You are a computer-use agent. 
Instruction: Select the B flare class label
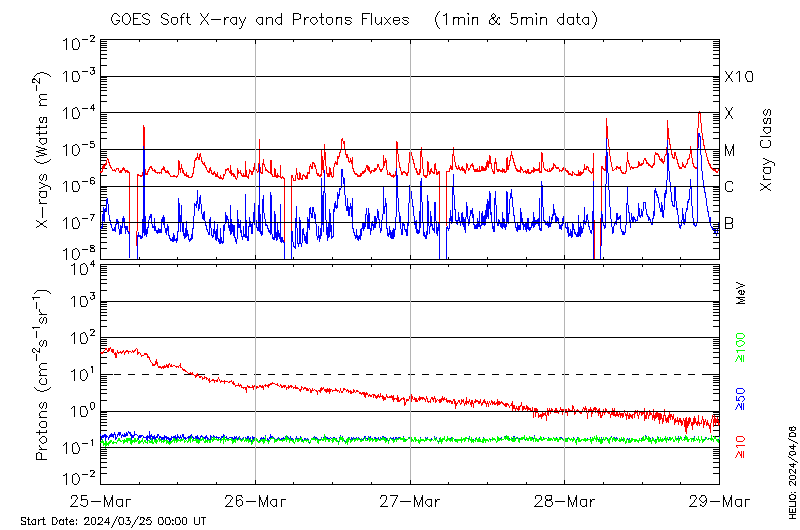pos(730,223)
